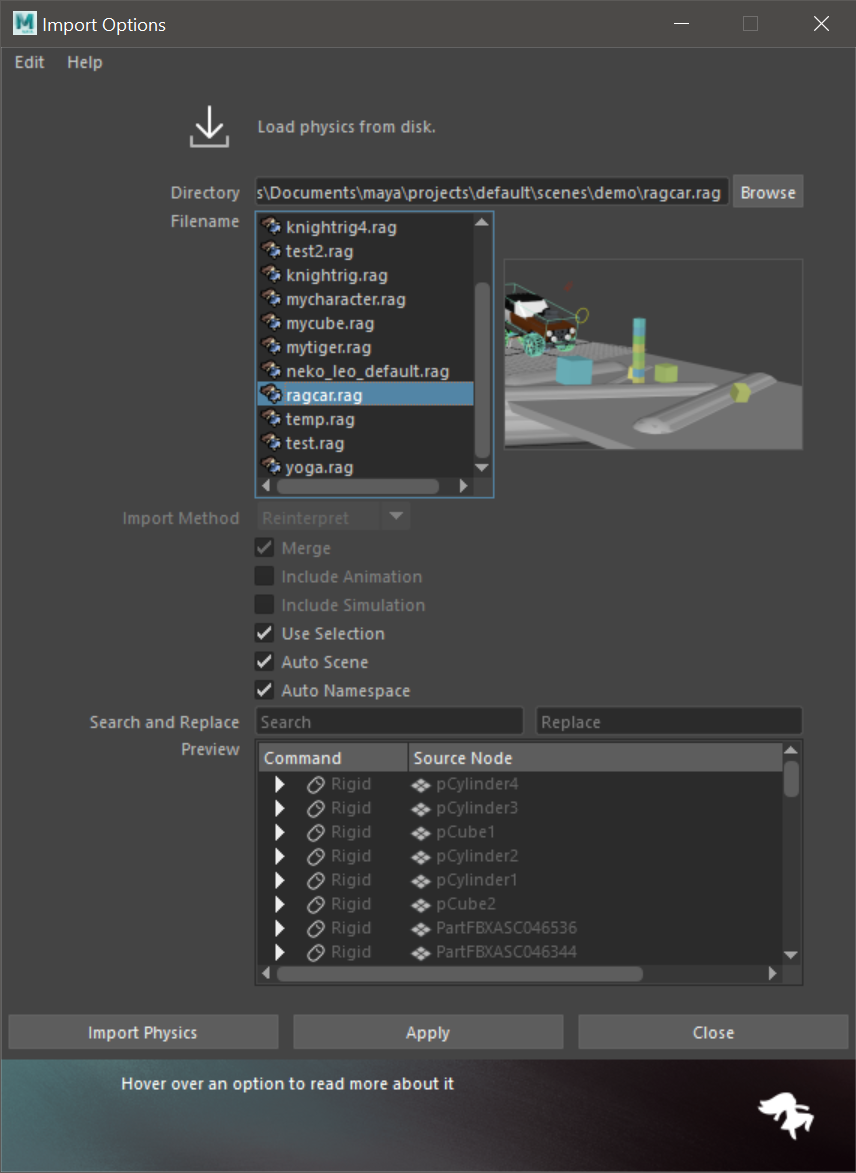The width and height of the screenshot is (856, 1173).
Task: Uncheck the Auto Namespace option
Action: click(x=264, y=691)
